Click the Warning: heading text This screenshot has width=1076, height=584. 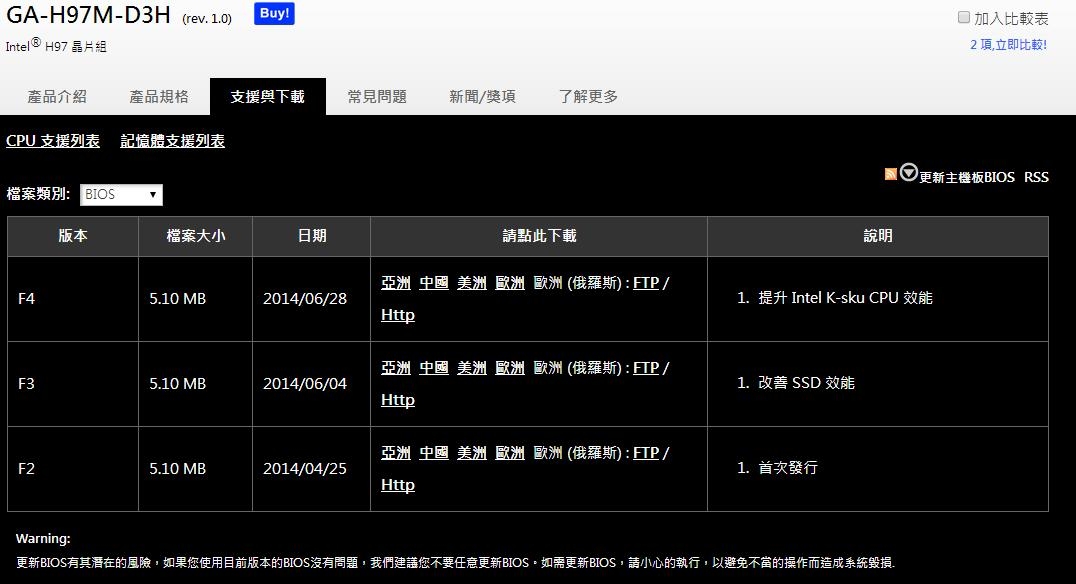(x=43, y=539)
